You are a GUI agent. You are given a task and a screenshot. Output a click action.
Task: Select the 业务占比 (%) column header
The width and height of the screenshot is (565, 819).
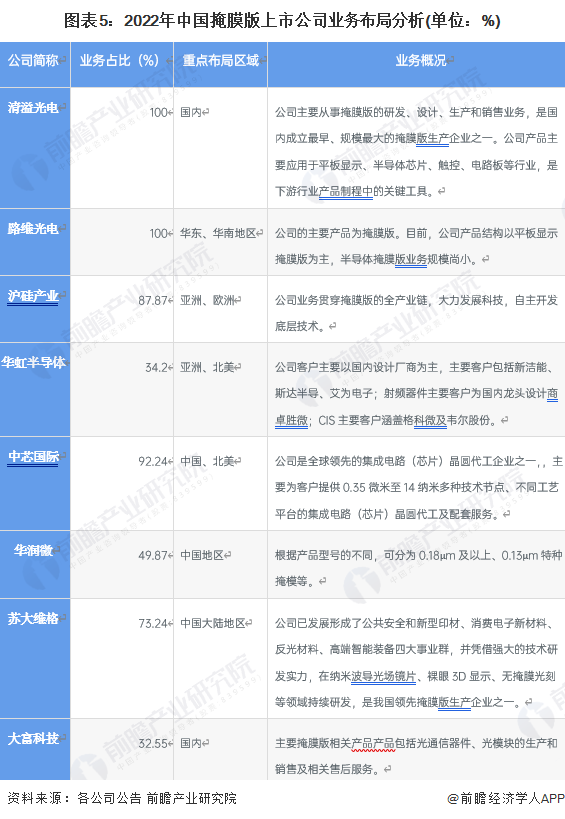point(119,61)
